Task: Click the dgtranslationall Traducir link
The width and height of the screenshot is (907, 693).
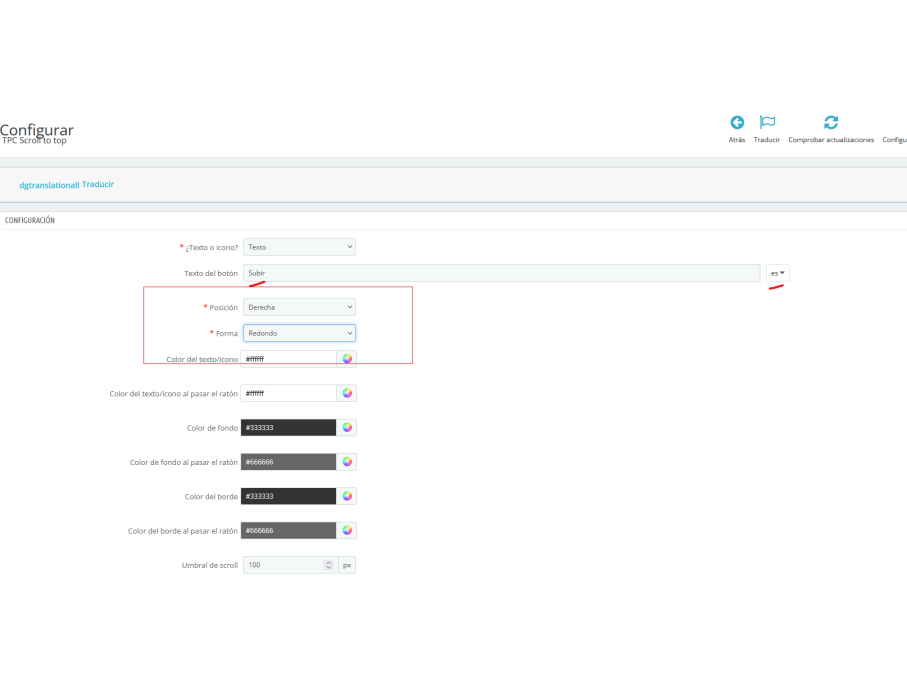Action: (67, 185)
